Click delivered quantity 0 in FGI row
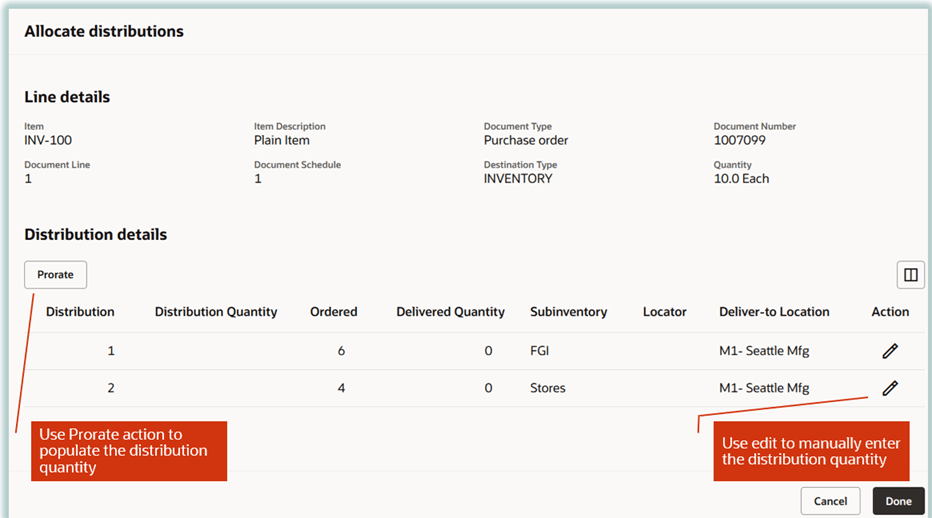 488,351
